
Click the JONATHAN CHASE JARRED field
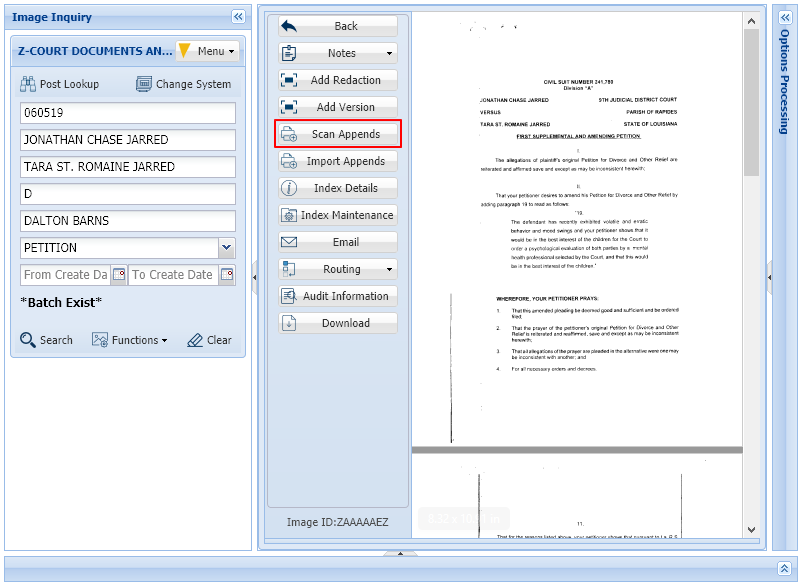[128, 140]
